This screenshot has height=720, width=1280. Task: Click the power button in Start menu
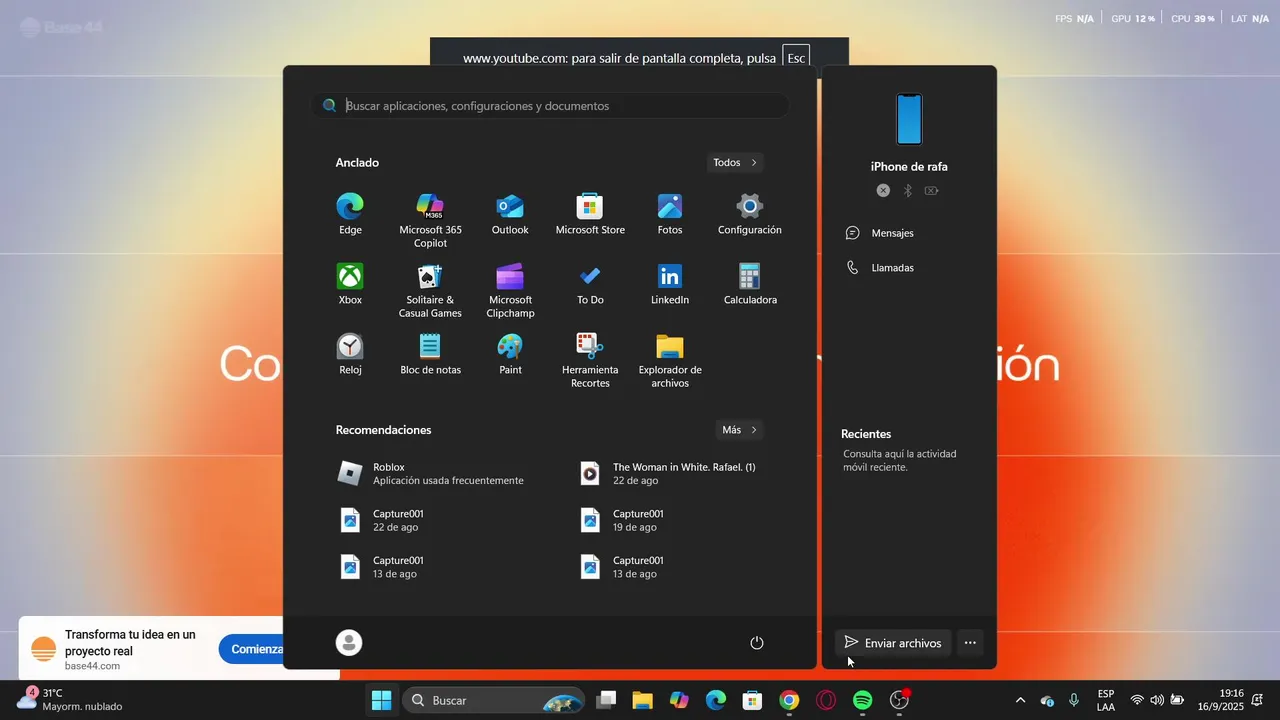point(757,643)
